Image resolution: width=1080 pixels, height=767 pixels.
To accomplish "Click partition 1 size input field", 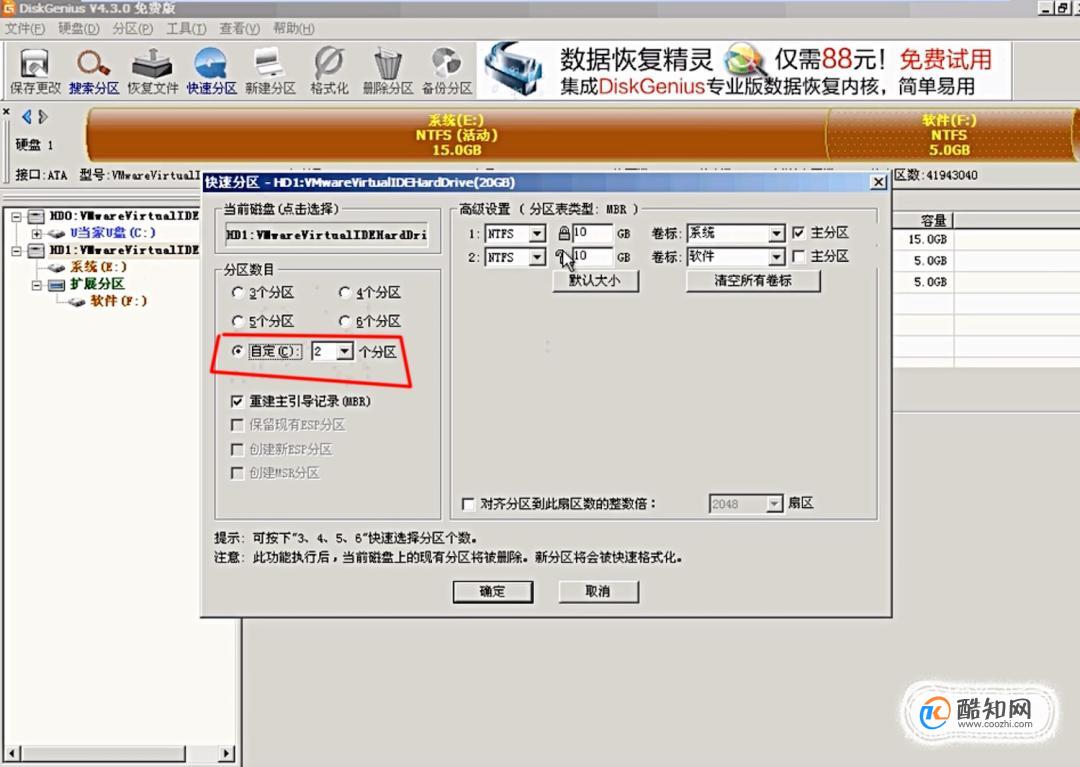I will click(591, 233).
